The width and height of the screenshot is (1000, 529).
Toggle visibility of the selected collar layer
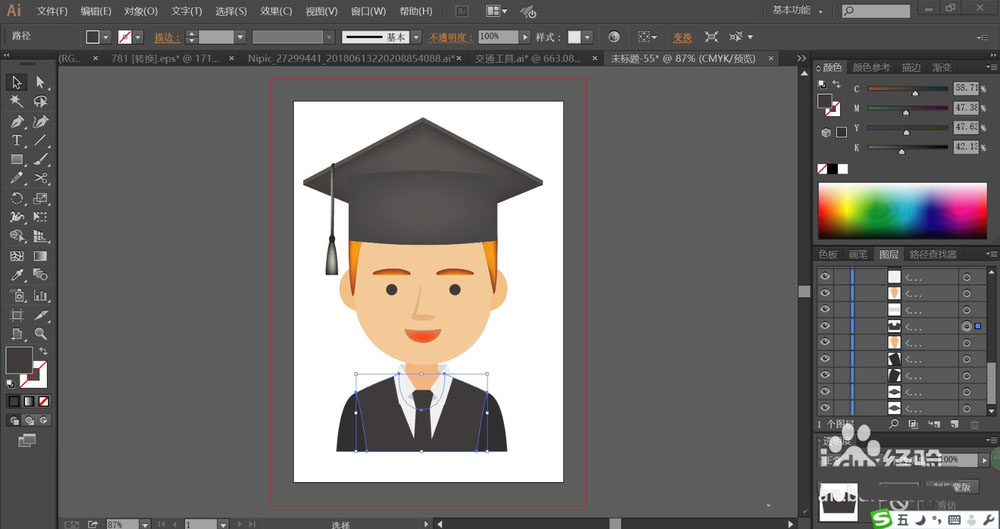click(825, 326)
